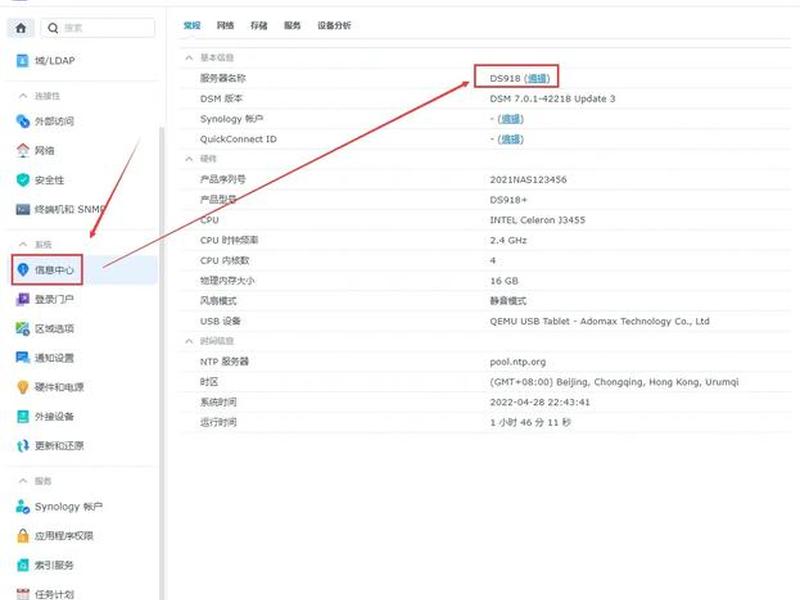Open 更新和还原 update and restore icon
Image resolution: width=800 pixels, height=600 pixels.
(x=22, y=446)
